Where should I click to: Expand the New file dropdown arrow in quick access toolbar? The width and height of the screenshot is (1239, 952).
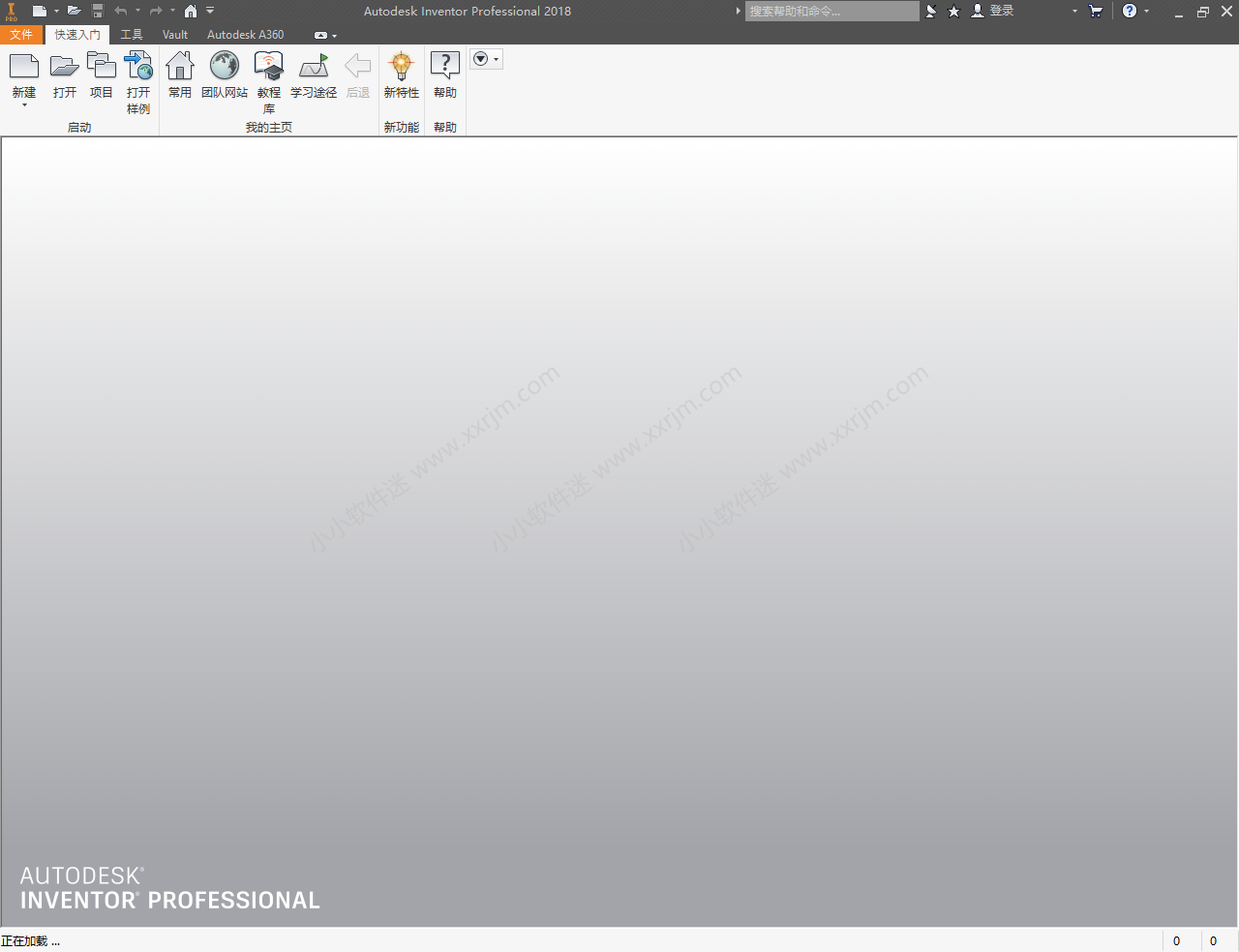(56, 12)
